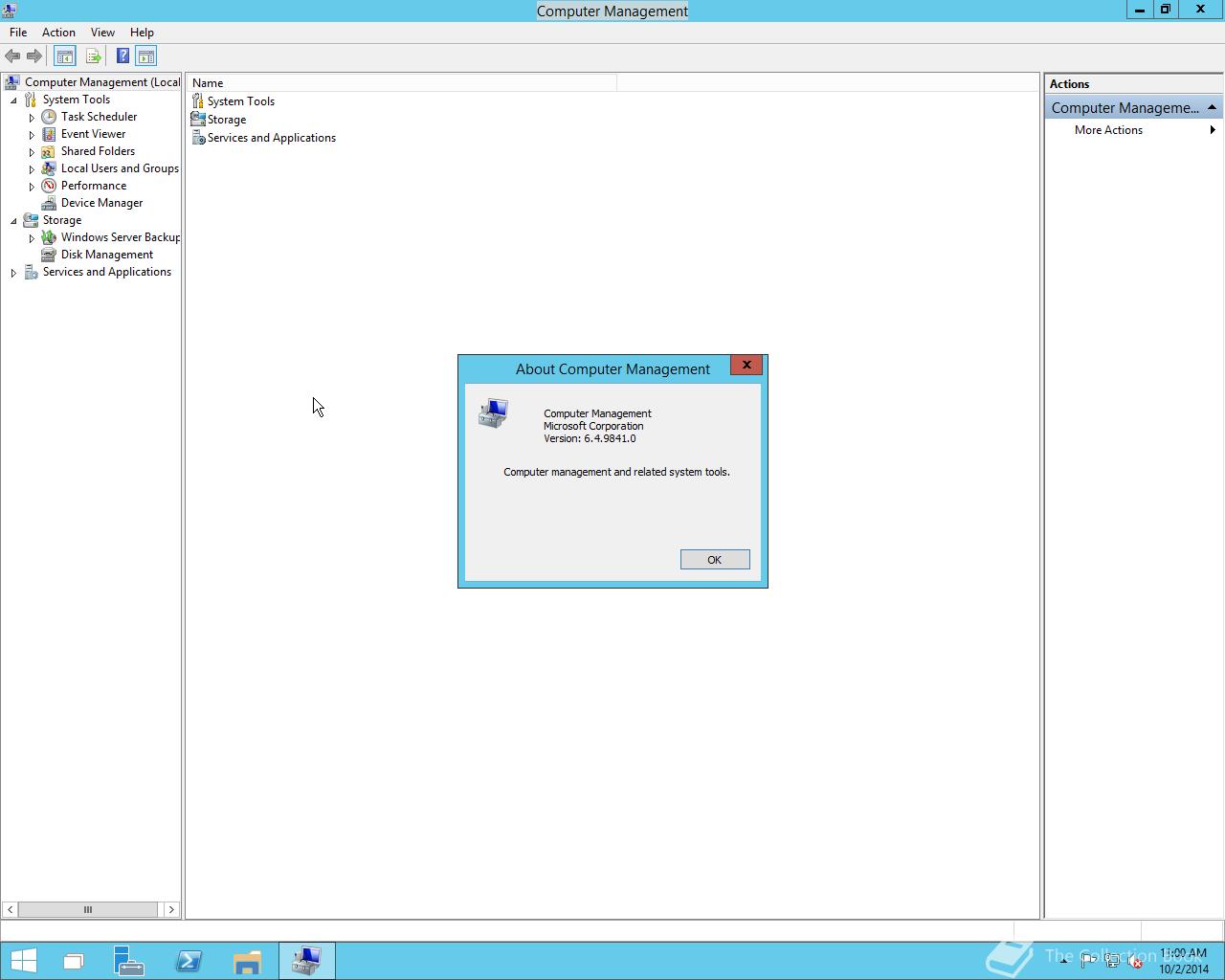The width and height of the screenshot is (1225, 980).
Task: Click tree pane horizontal scrollbar thumb
Action: pyautogui.click(x=88, y=909)
